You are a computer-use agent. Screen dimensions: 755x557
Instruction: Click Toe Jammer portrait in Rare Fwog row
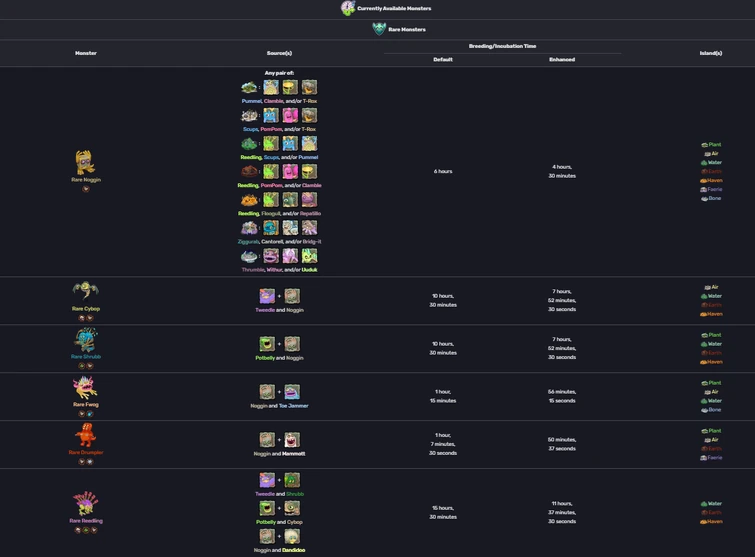coord(292,392)
